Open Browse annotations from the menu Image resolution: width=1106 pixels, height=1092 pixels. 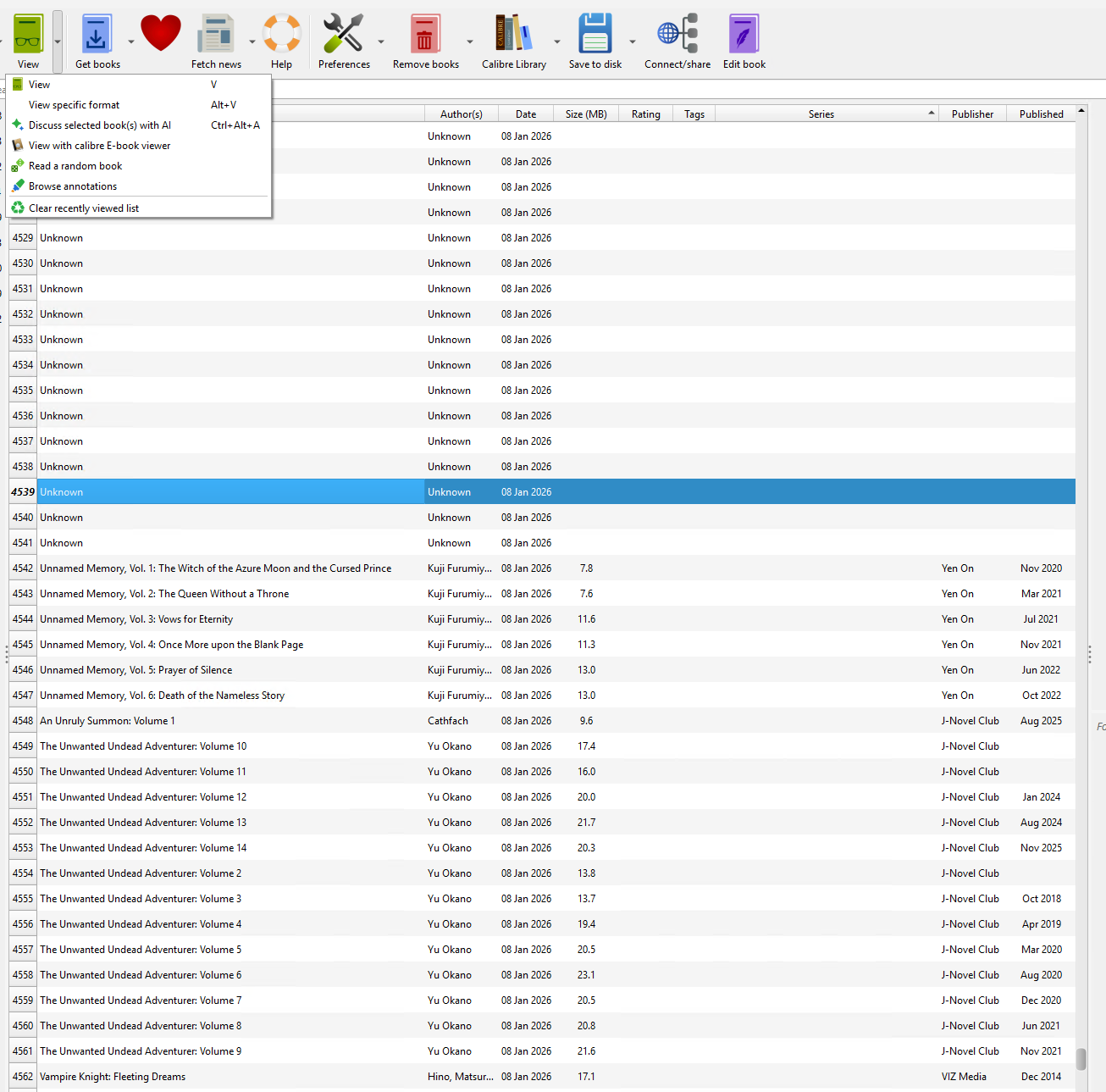click(139, 186)
